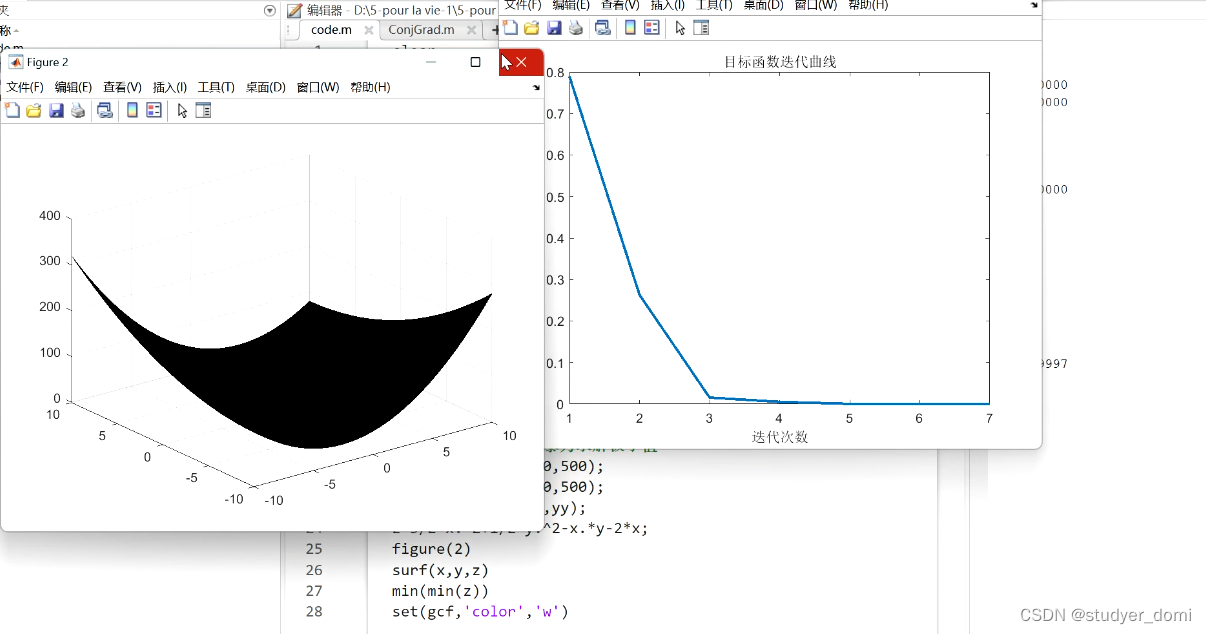1206x634 pixels.
Task: Click the circular chevron button near editor path bar
Action: (x=268, y=10)
